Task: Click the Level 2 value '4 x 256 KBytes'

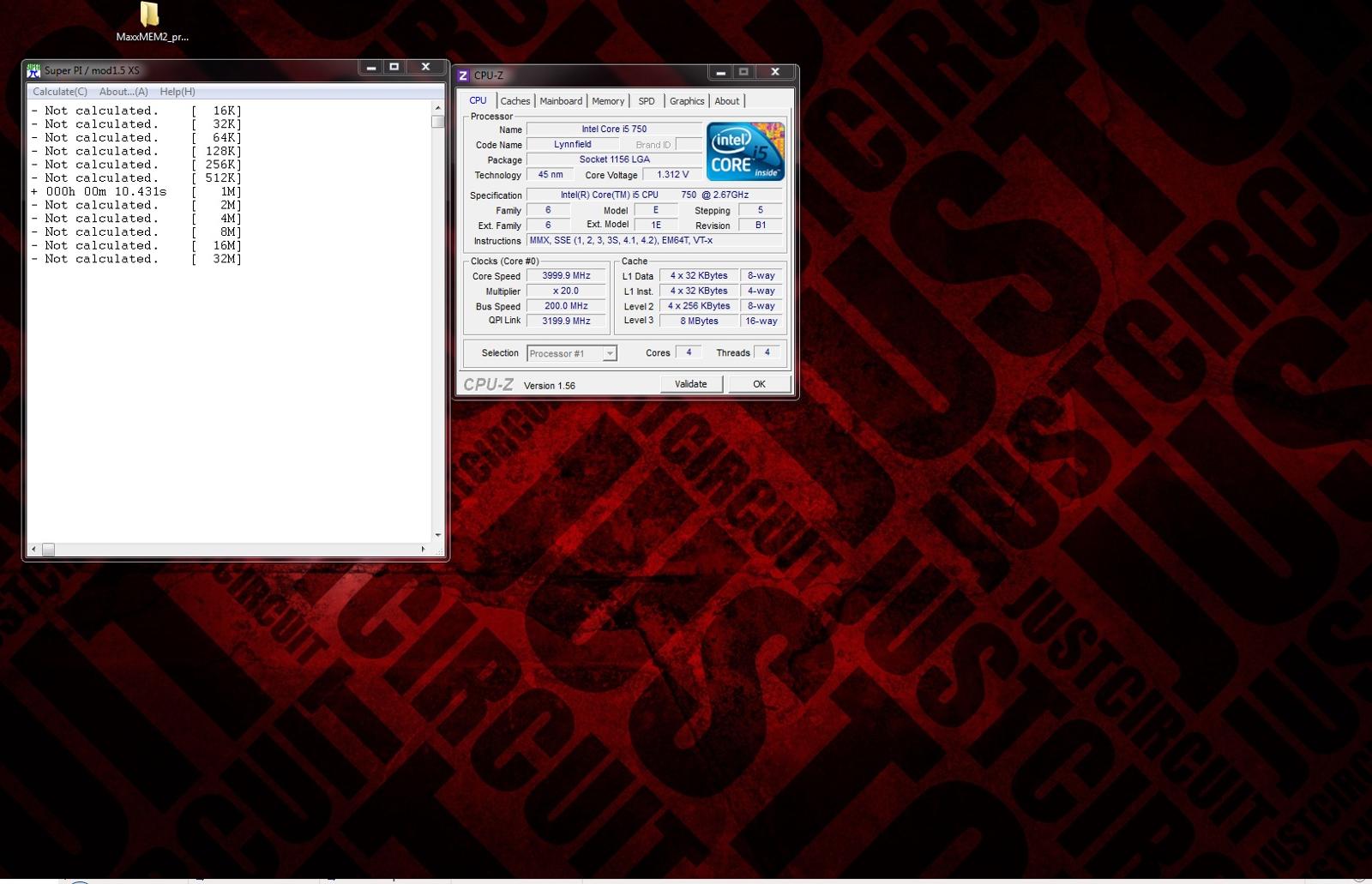Action: click(x=699, y=306)
